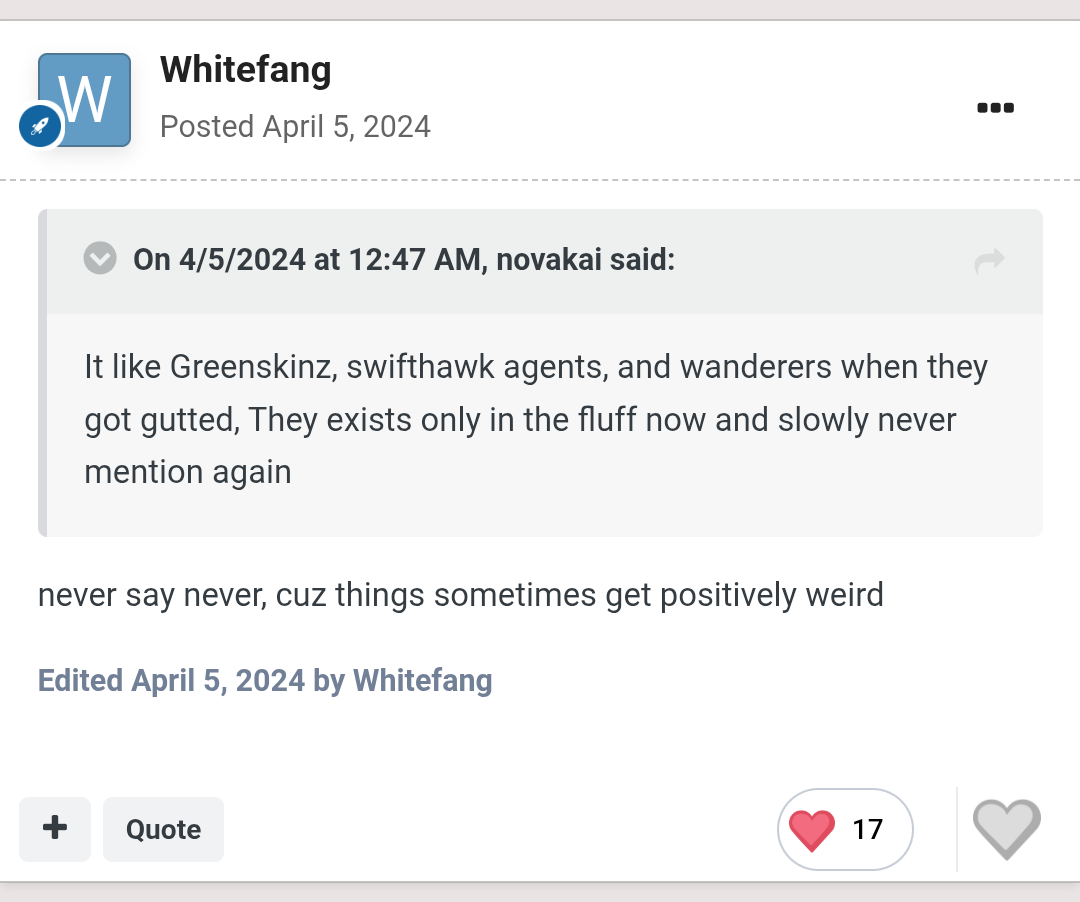
Task: Quote this post
Action: (x=163, y=829)
